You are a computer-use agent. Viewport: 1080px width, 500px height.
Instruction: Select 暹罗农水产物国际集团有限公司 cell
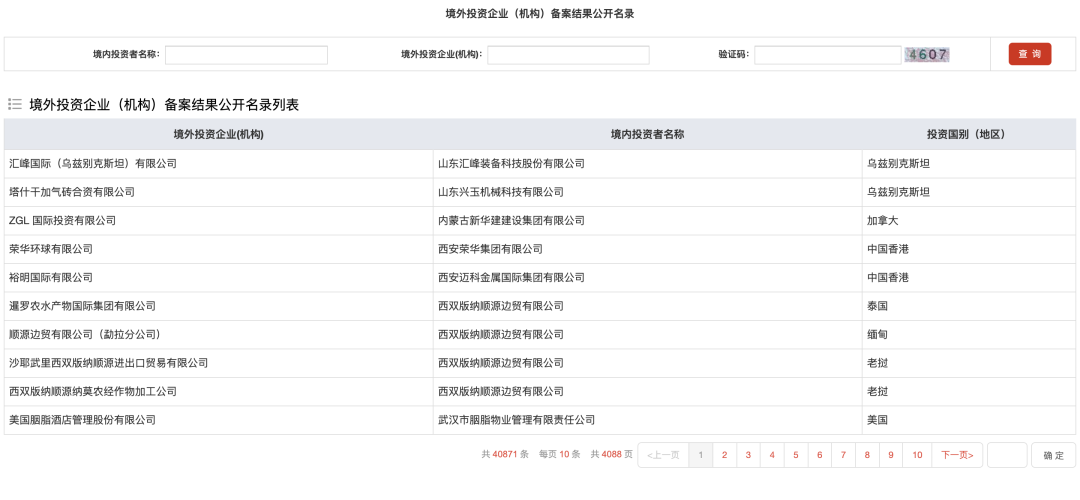(x=218, y=306)
